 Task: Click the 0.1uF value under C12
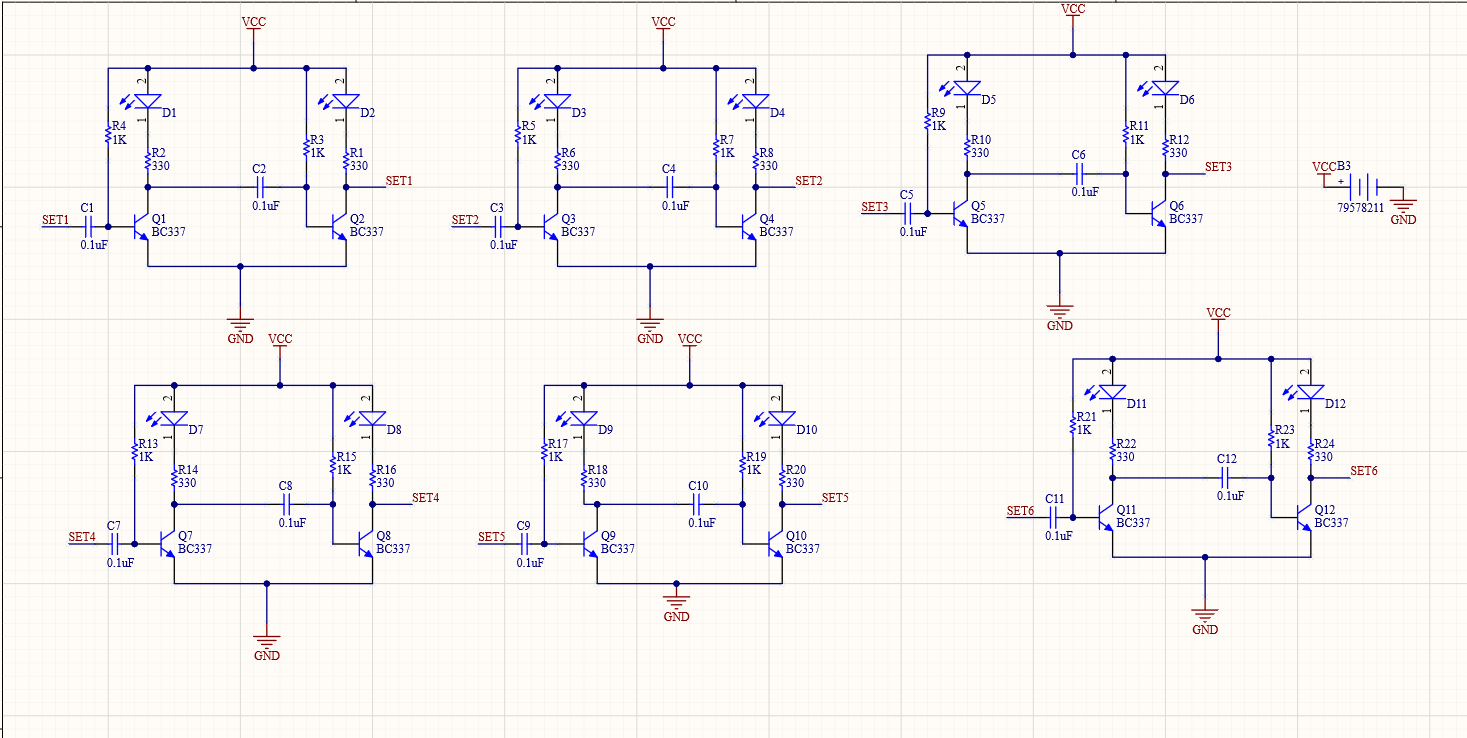point(1231,496)
